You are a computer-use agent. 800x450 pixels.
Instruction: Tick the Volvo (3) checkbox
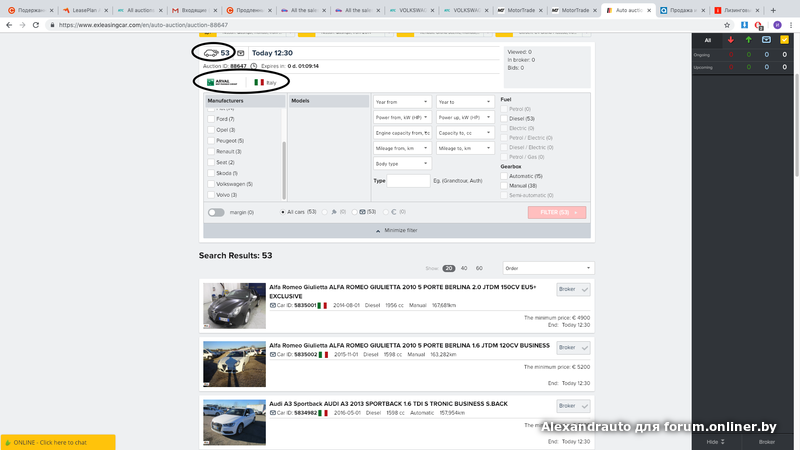(211, 195)
